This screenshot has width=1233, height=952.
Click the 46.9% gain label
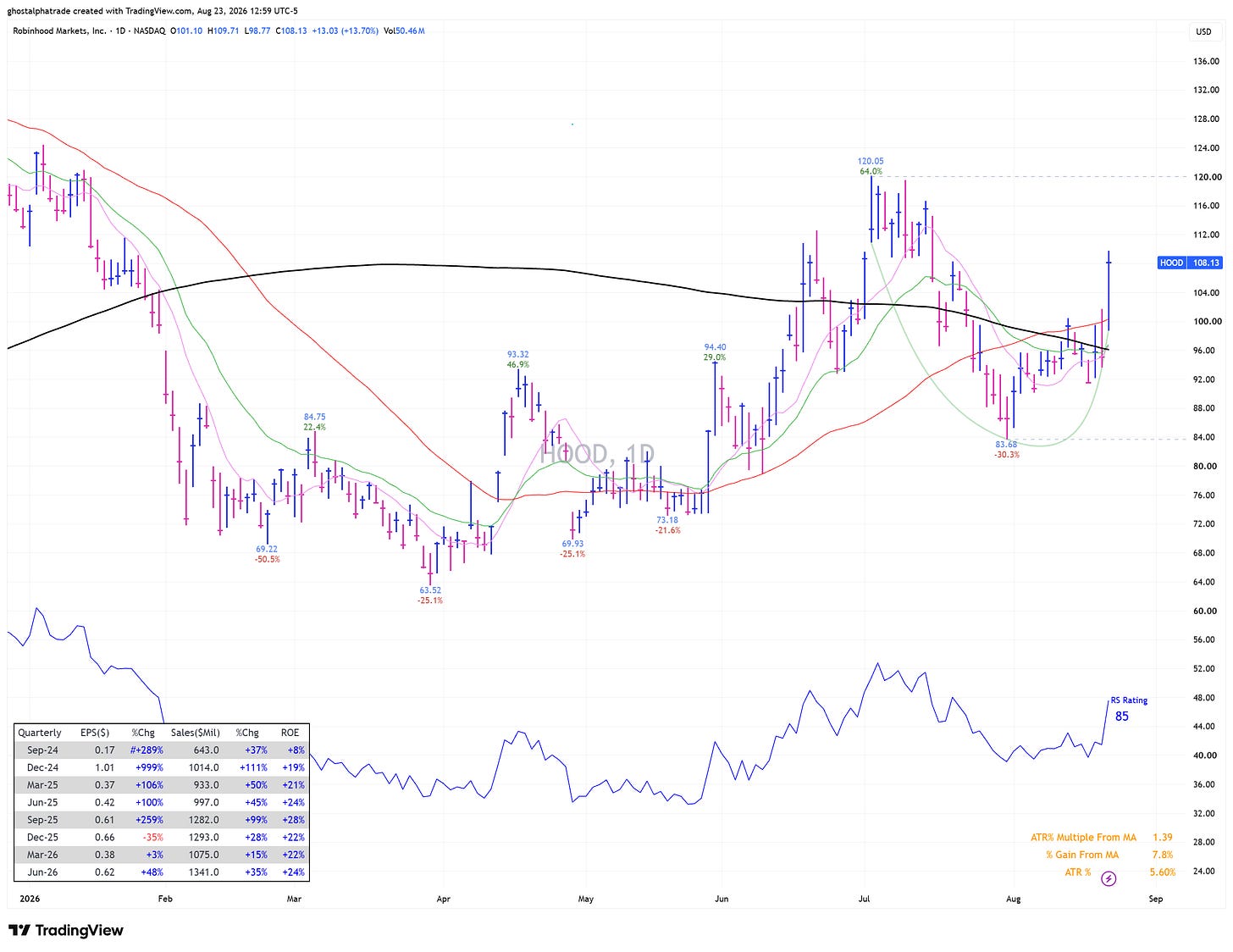click(518, 364)
